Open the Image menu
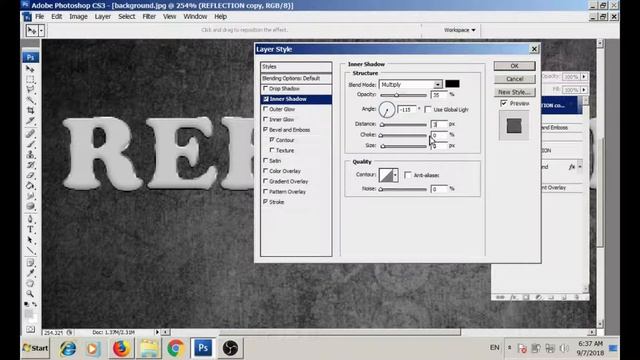This screenshot has width=640, height=360. point(78,17)
